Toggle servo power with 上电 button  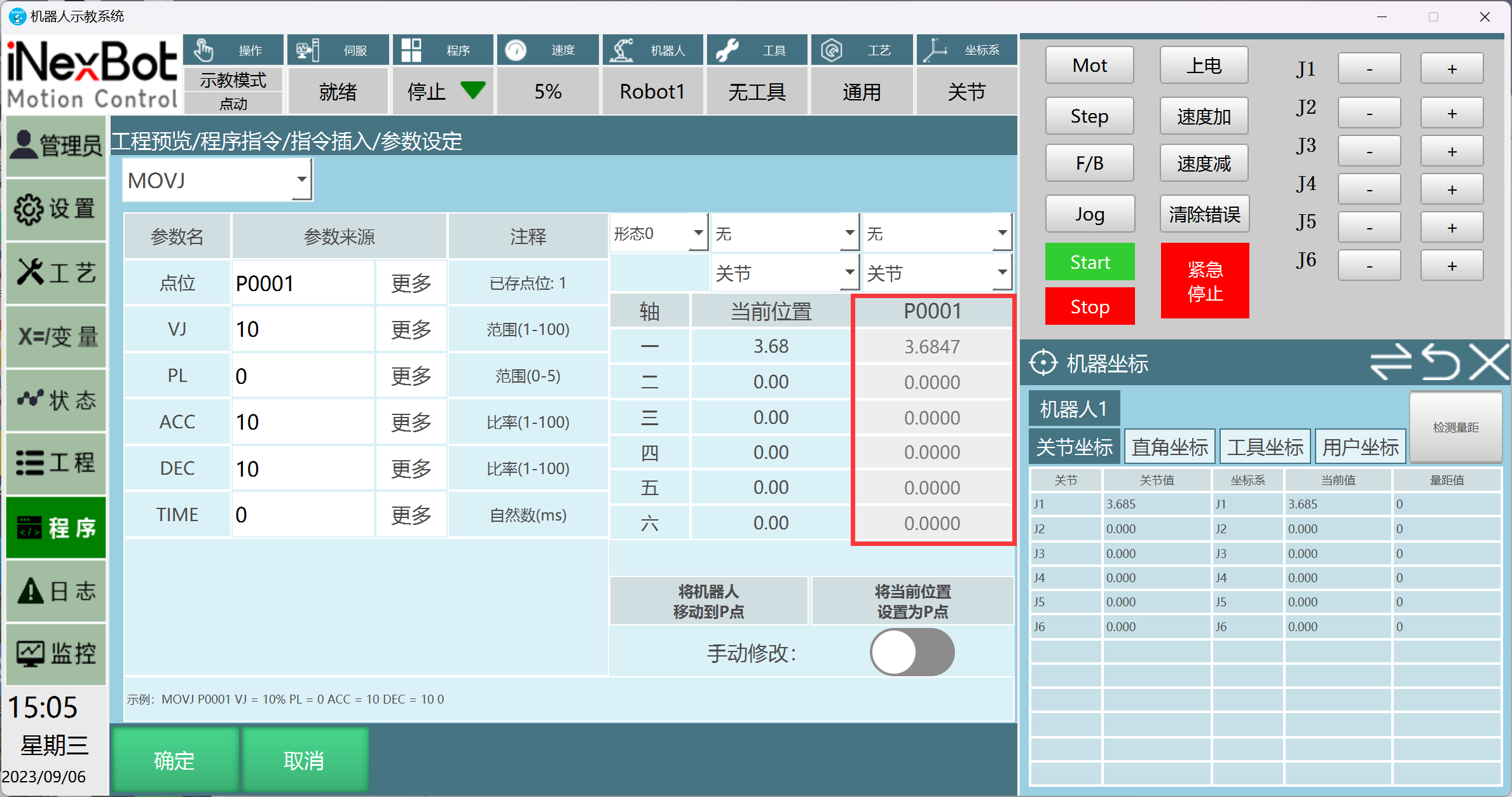coord(1204,65)
